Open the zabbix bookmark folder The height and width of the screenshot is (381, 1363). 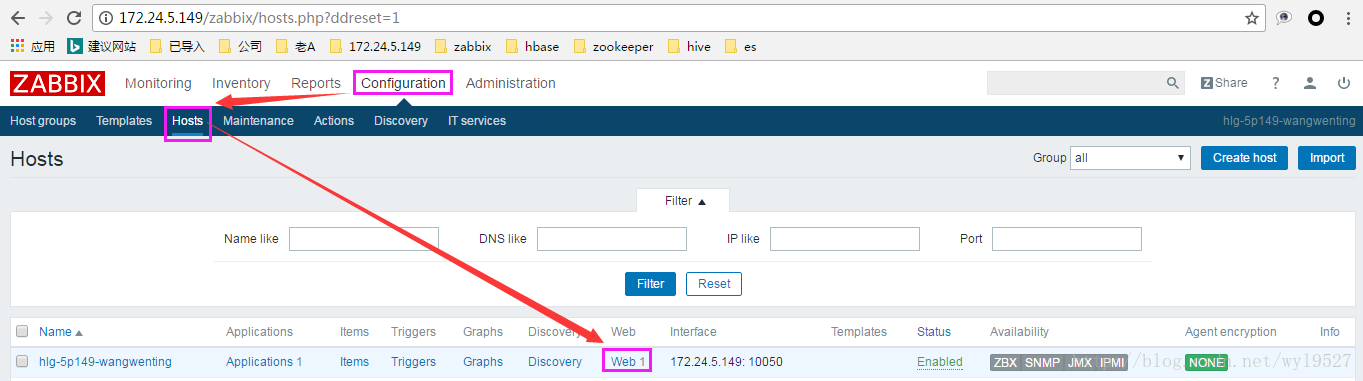coord(463,46)
